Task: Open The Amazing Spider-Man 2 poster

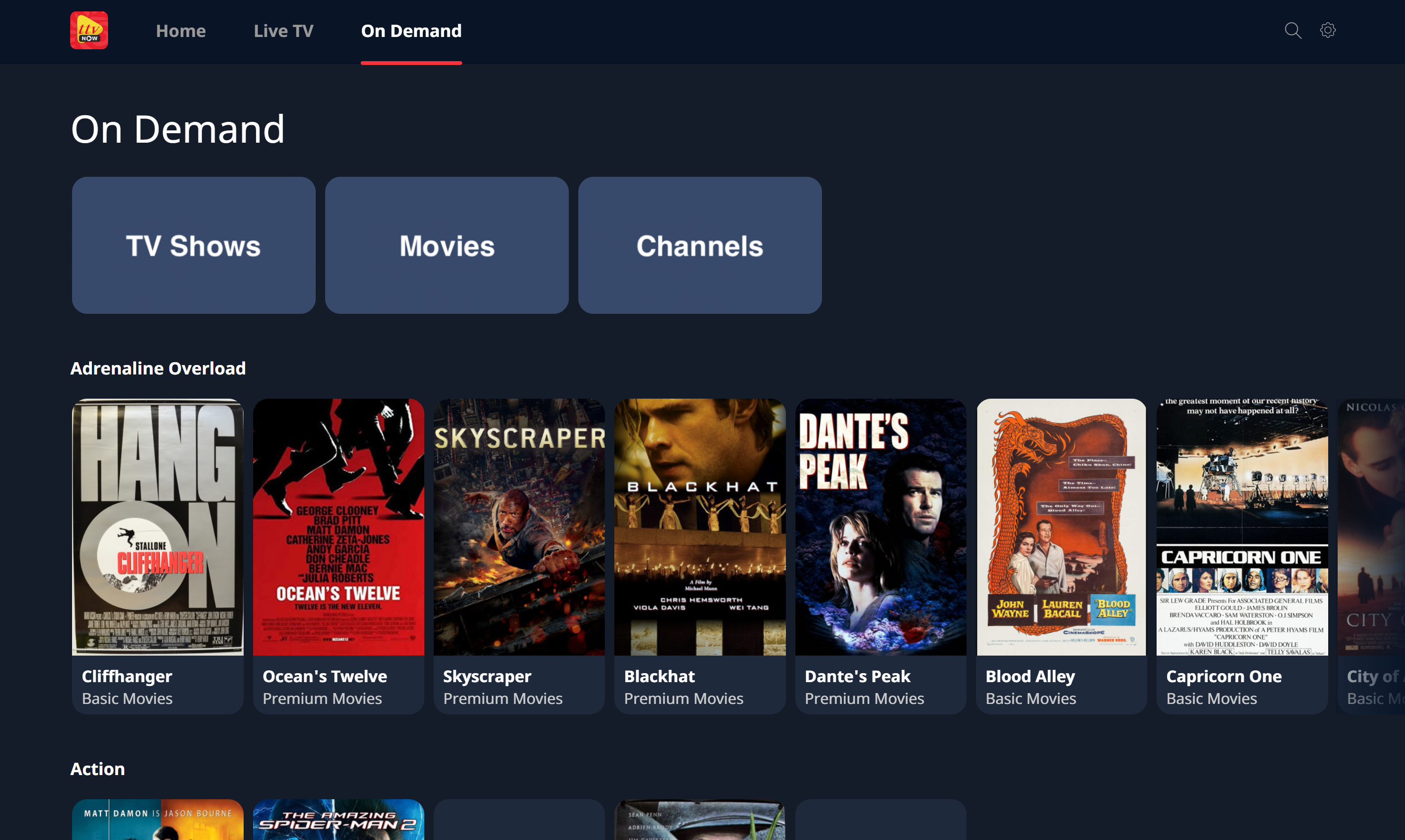Action: coord(338,820)
